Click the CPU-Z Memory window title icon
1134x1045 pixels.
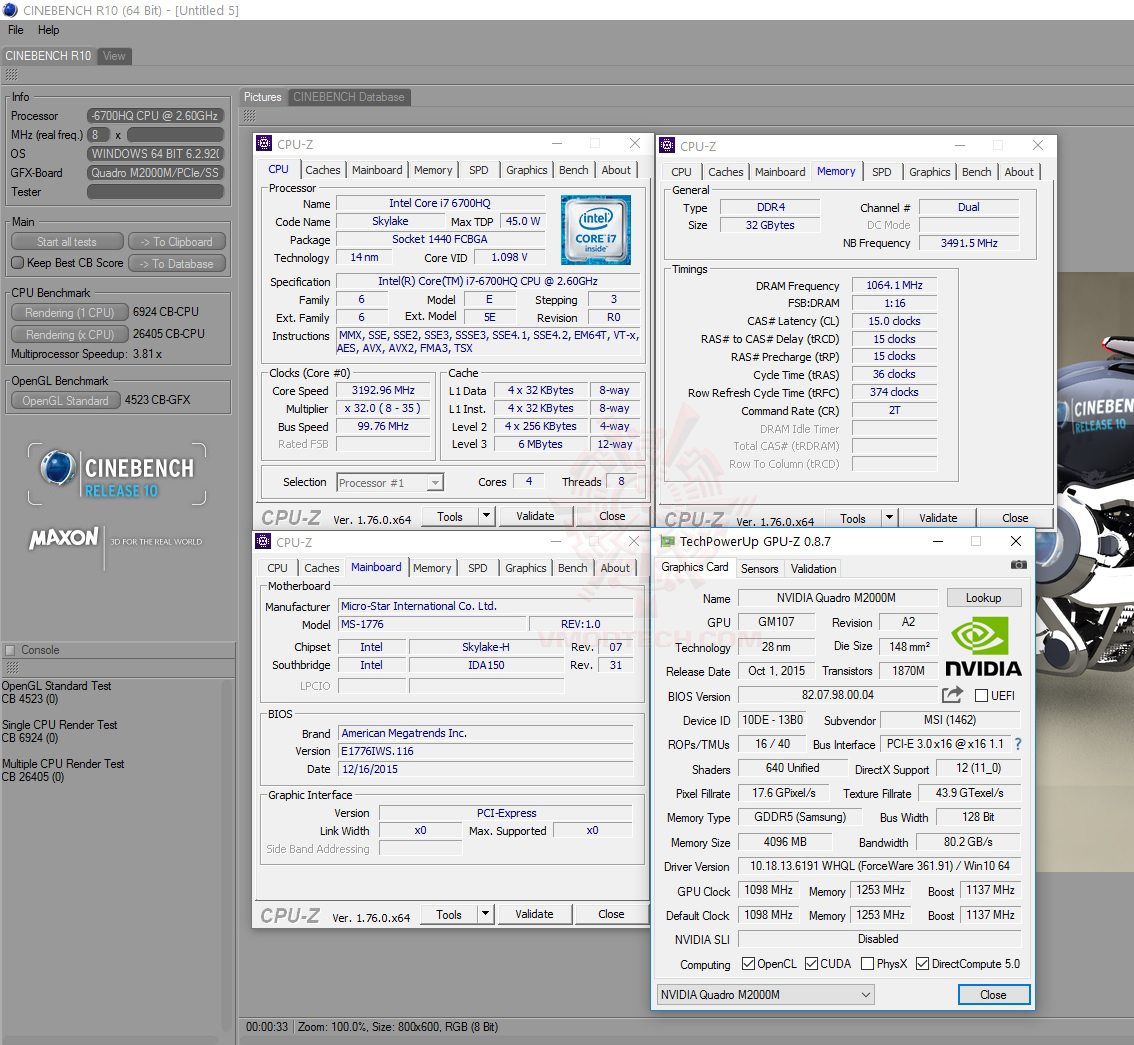pyautogui.click(x=667, y=145)
